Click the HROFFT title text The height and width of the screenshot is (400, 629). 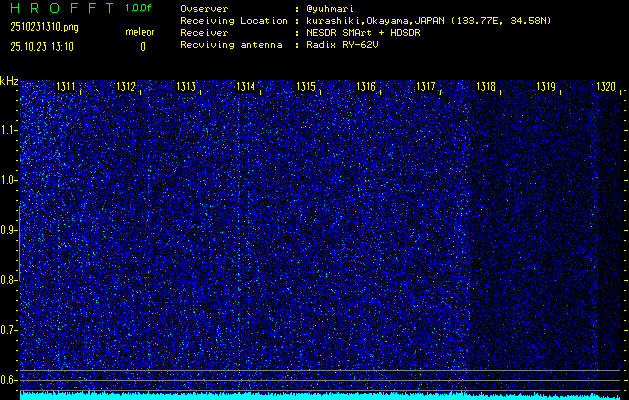coord(63,8)
